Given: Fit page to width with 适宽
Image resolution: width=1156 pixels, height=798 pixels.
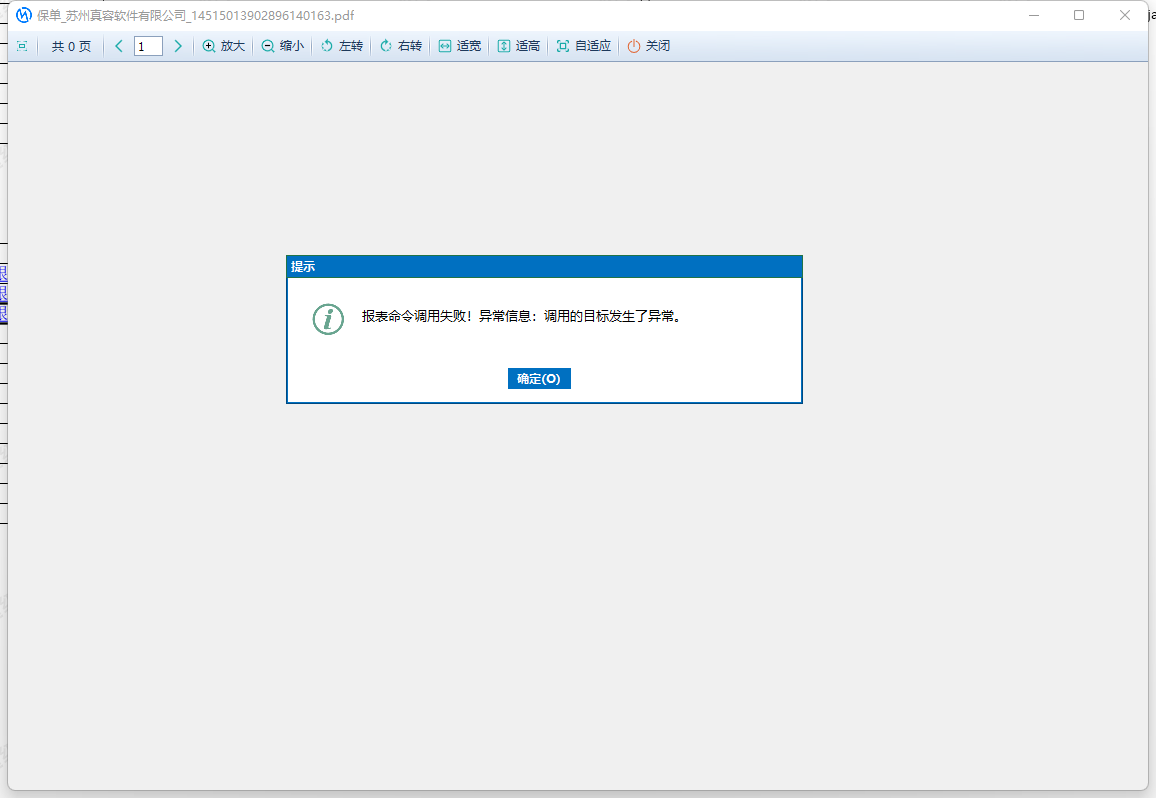Looking at the screenshot, I should 459,46.
